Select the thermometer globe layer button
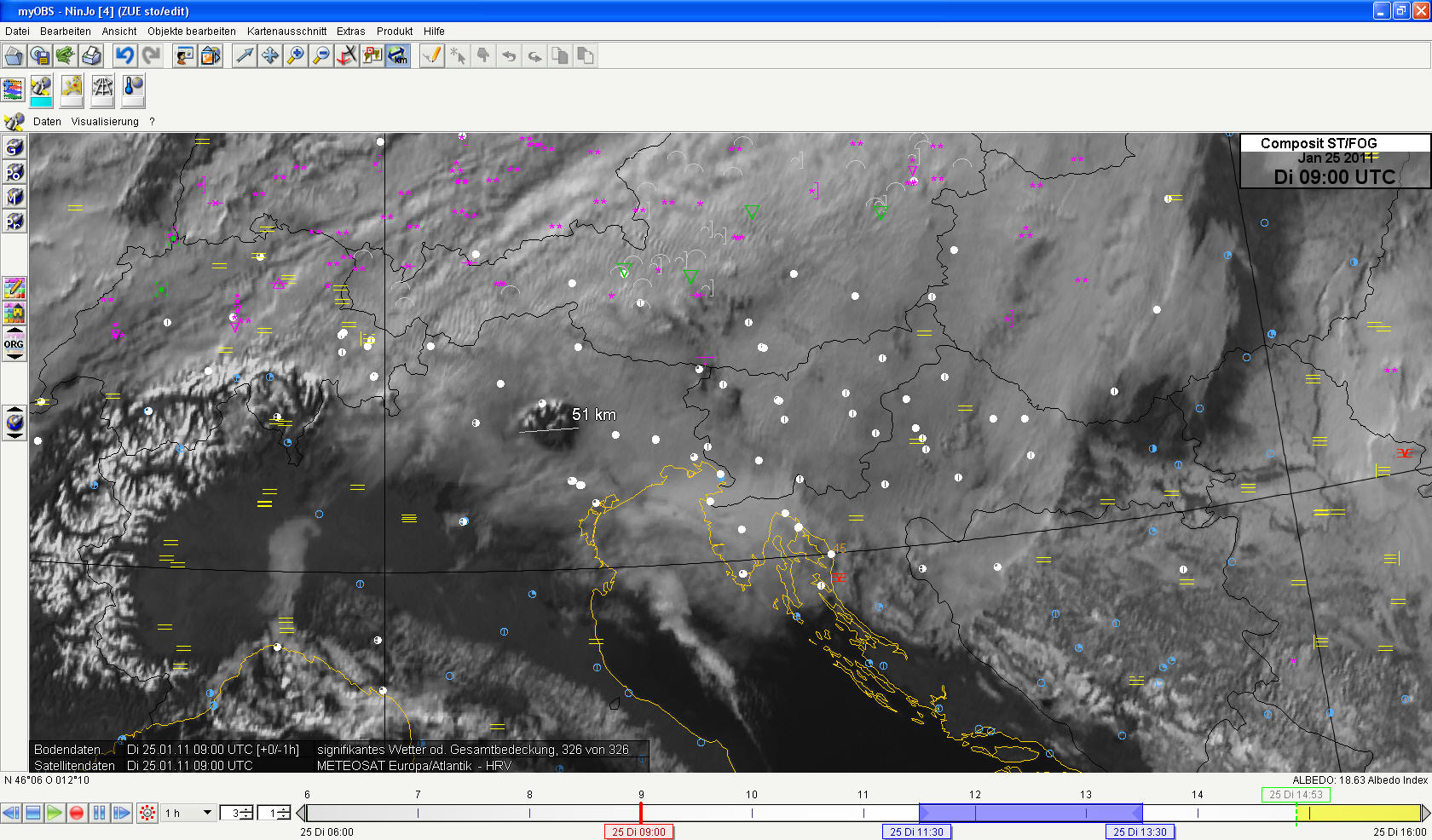The width and height of the screenshot is (1432, 840). pyautogui.click(x=133, y=90)
